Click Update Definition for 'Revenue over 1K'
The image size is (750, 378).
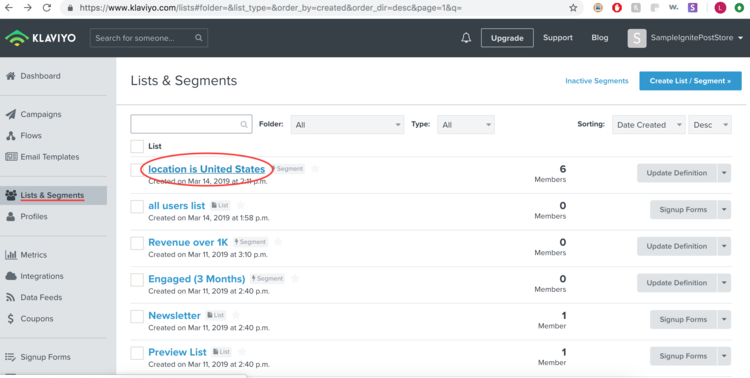[676, 246]
